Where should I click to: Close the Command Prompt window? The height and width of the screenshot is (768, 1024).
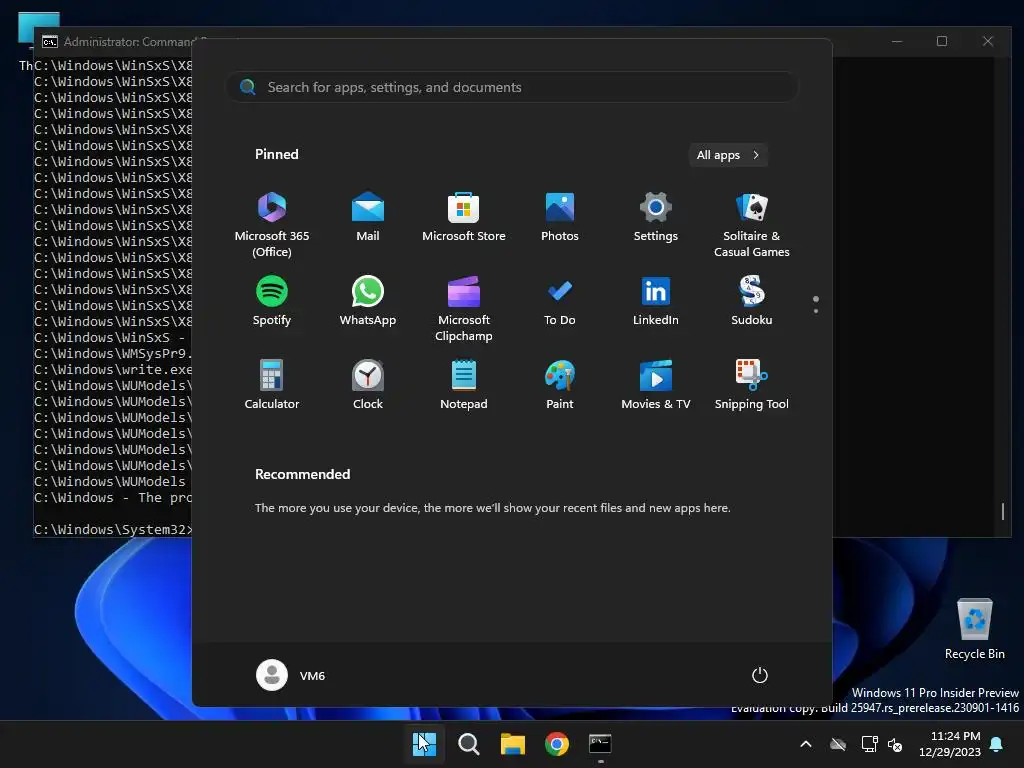coord(988,41)
